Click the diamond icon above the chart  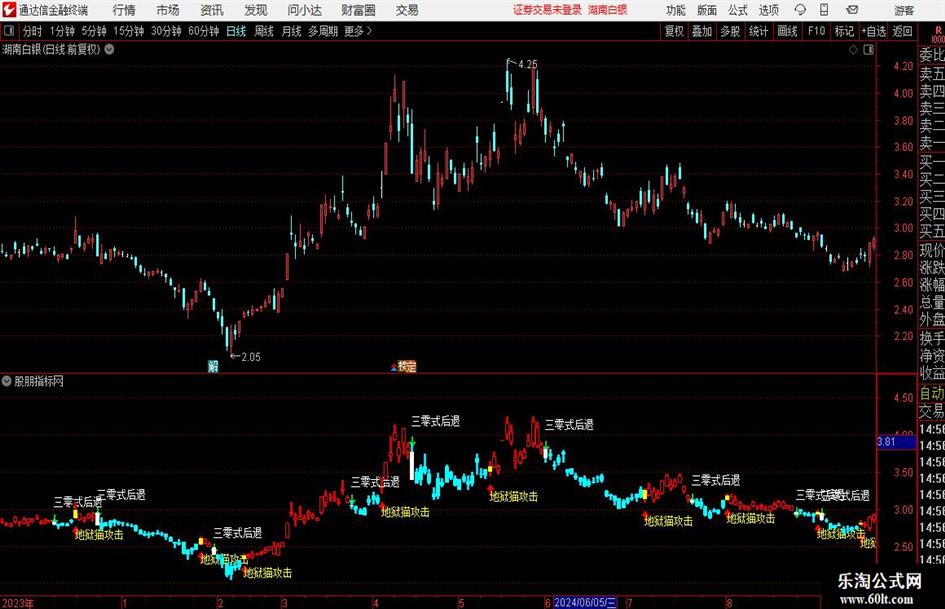click(x=853, y=50)
